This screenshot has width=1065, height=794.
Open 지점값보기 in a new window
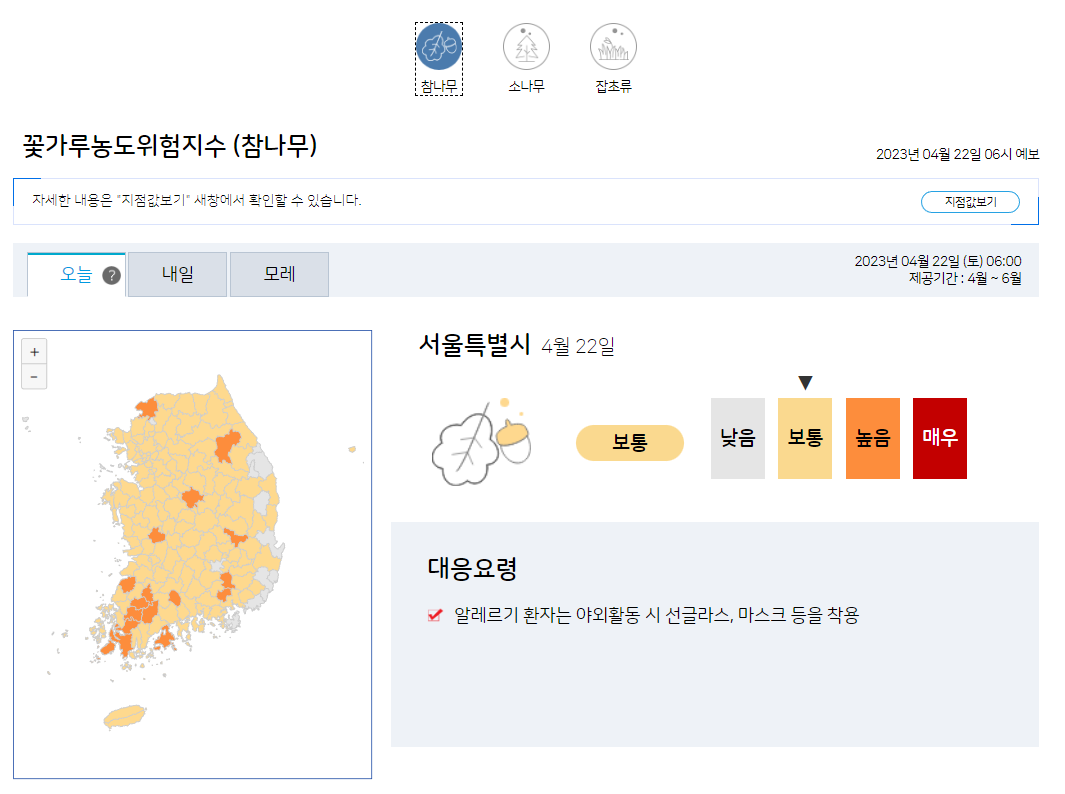pyautogui.click(x=969, y=201)
